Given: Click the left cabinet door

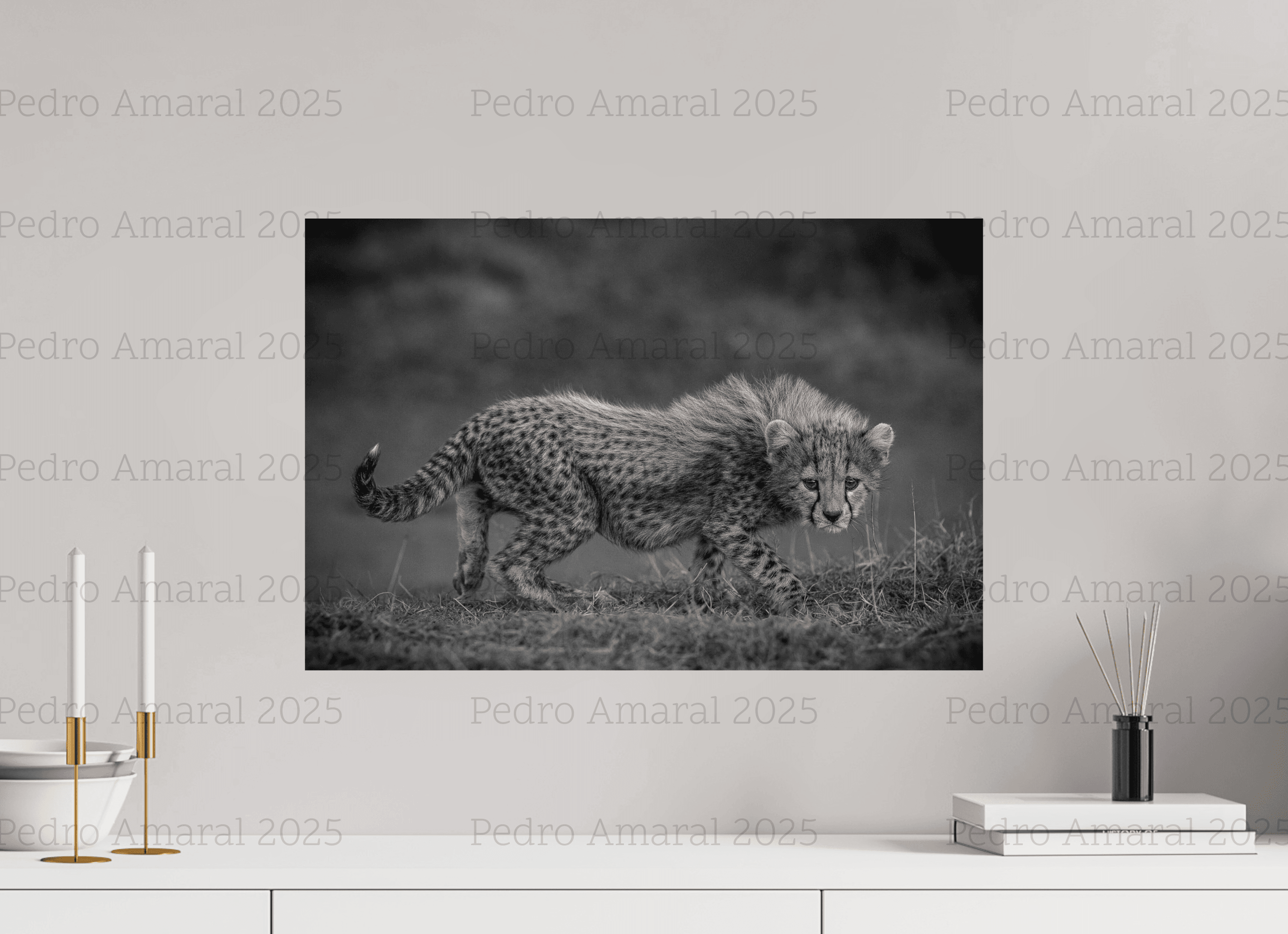Looking at the screenshot, I should point(134,912).
